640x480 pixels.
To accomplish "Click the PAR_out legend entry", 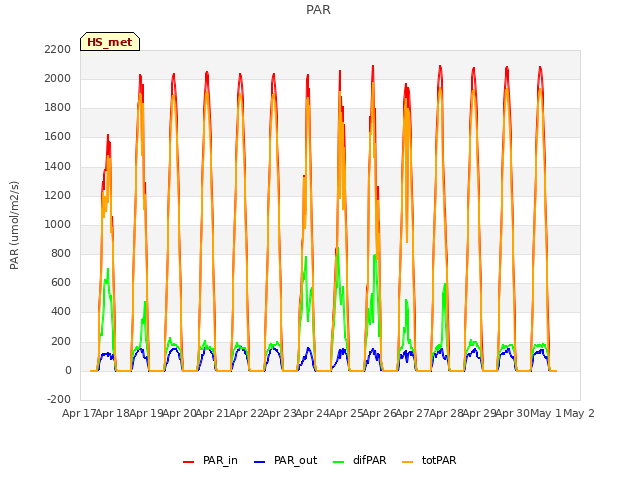I will tap(285, 460).
